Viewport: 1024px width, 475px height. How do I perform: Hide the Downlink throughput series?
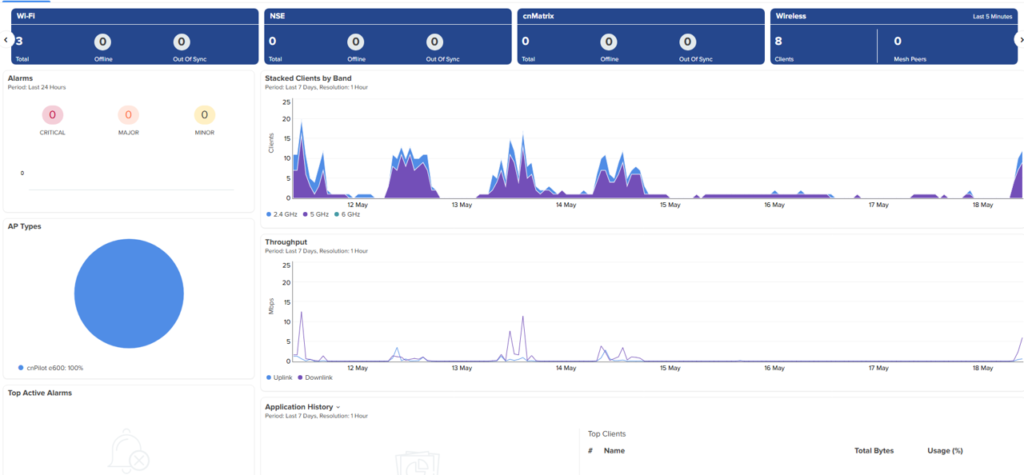point(313,378)
